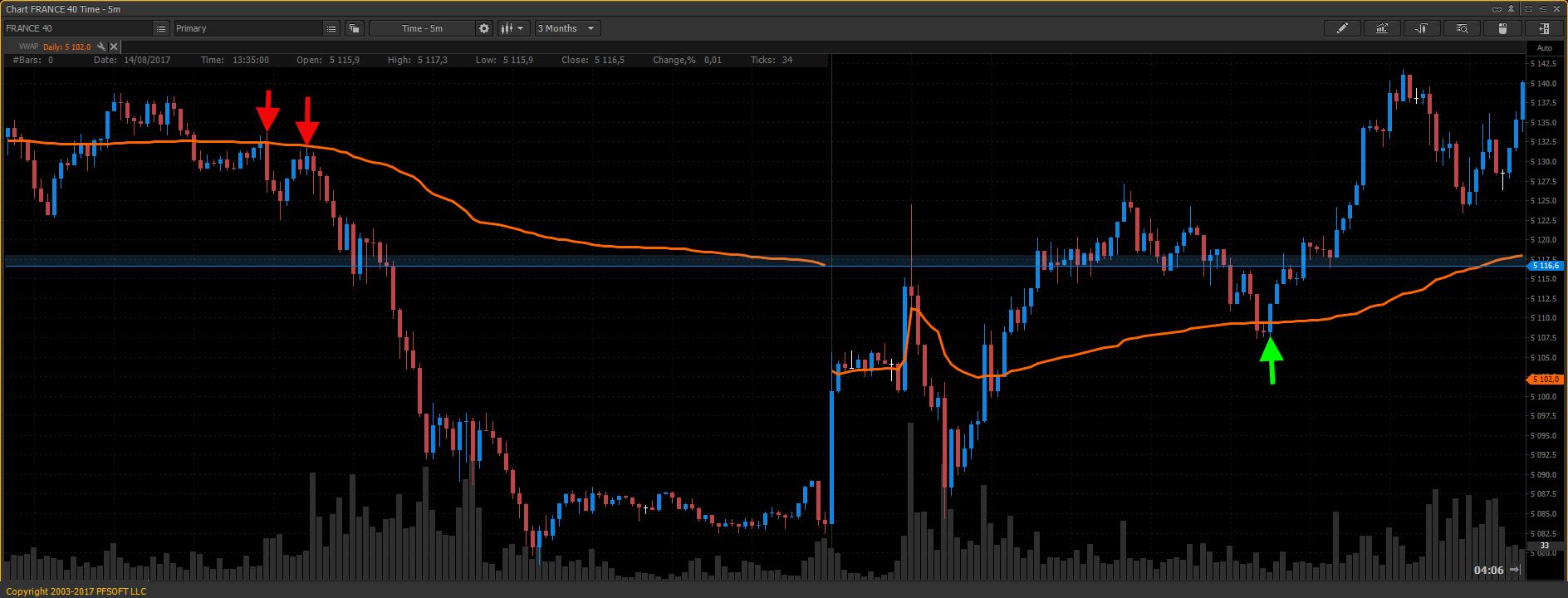This screenshot has height=598, width=1568.
Task: Click the 33 volume value label on axis
Action: click(x=1545, y=546)
